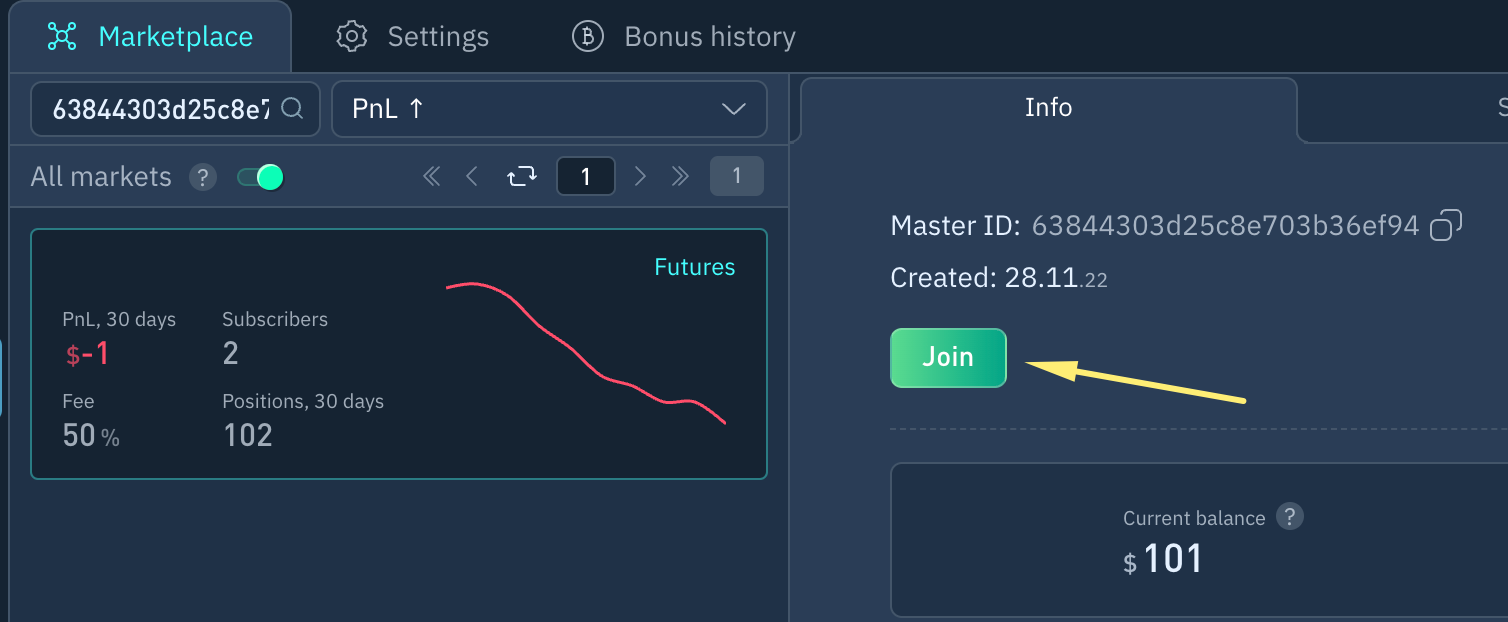Open the Bonus history tab
The height and width of the screenshot is (622, 1508).
coord(684,37)
